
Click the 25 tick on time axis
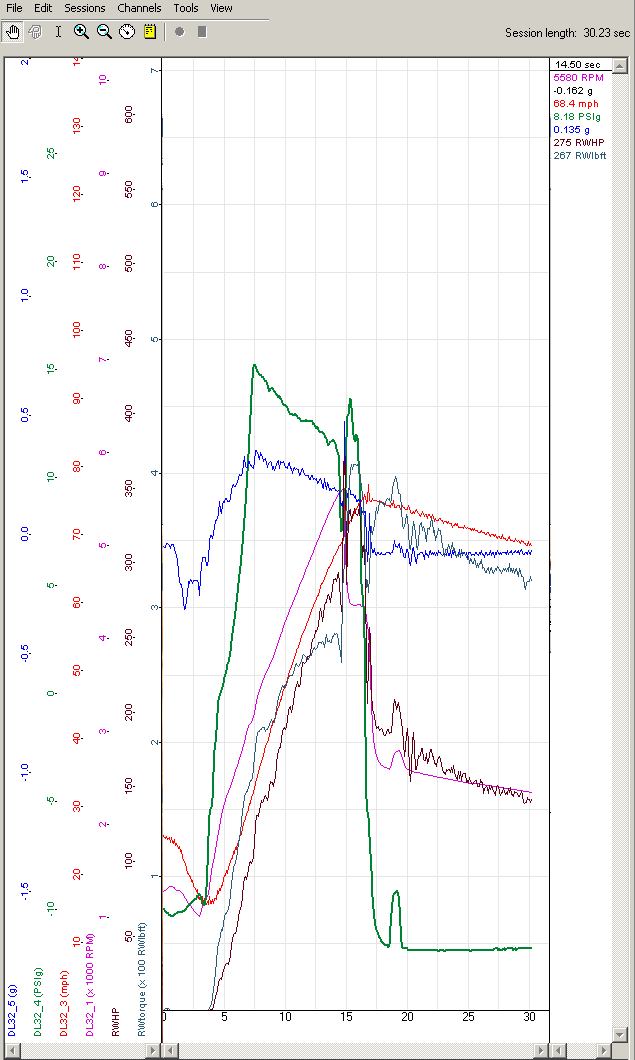click(468, 1017)
